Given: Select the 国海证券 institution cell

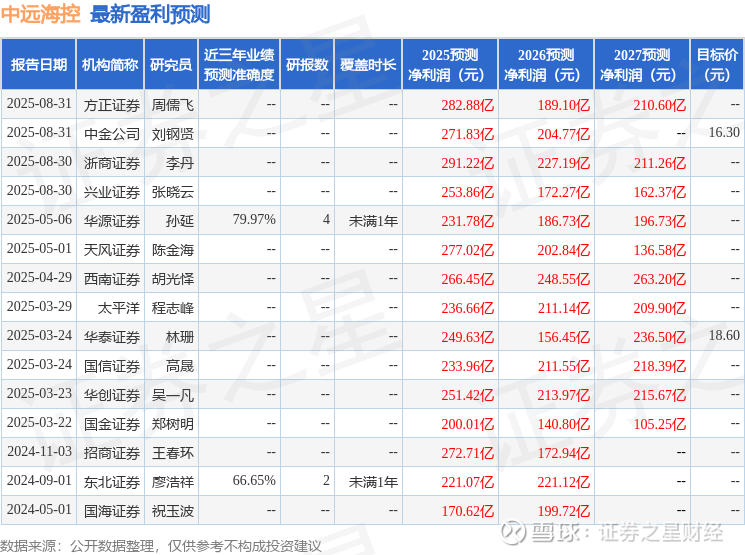Looking at the screenshot, I should [112, 511].
